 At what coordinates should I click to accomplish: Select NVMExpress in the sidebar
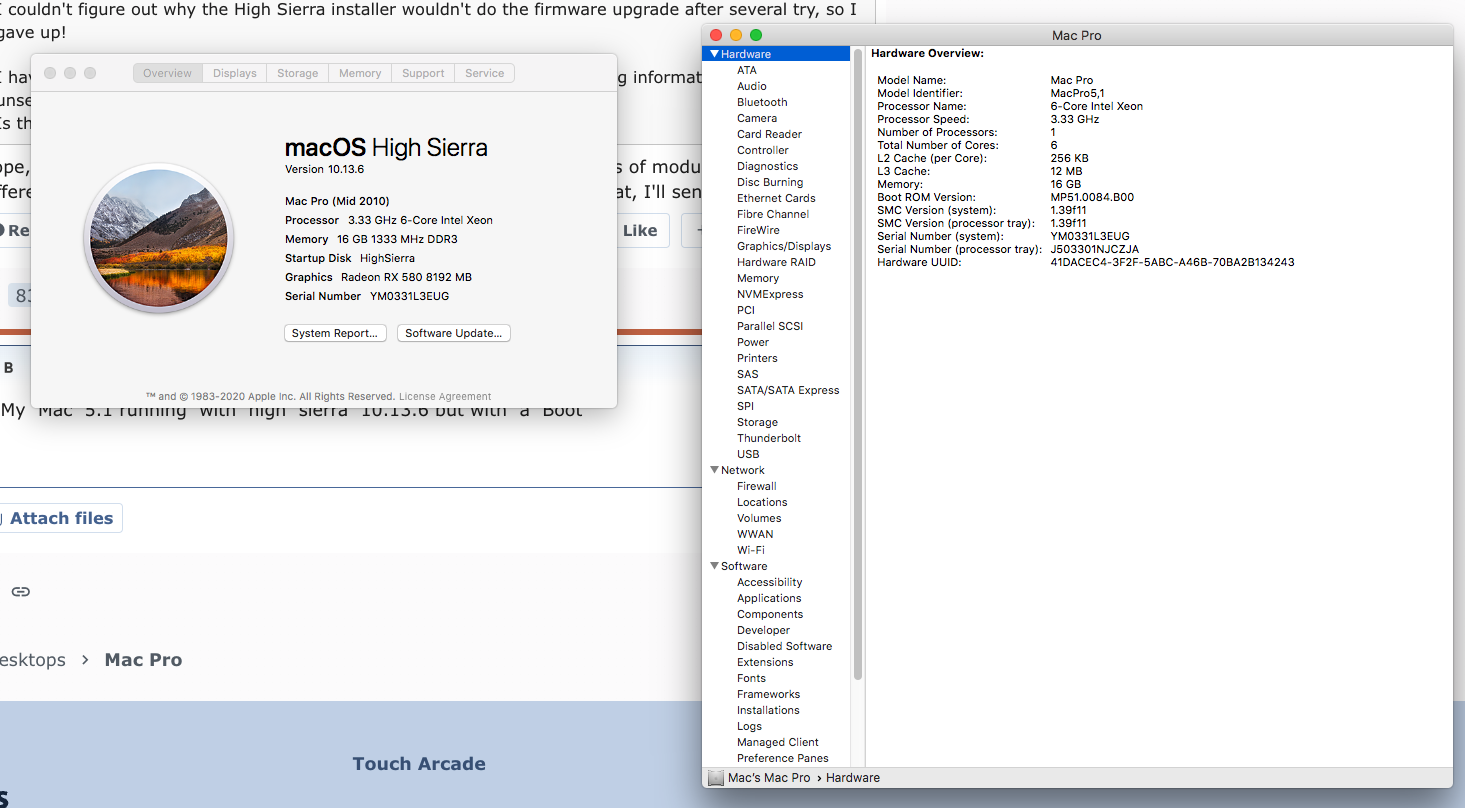click(x=770, y=294)
